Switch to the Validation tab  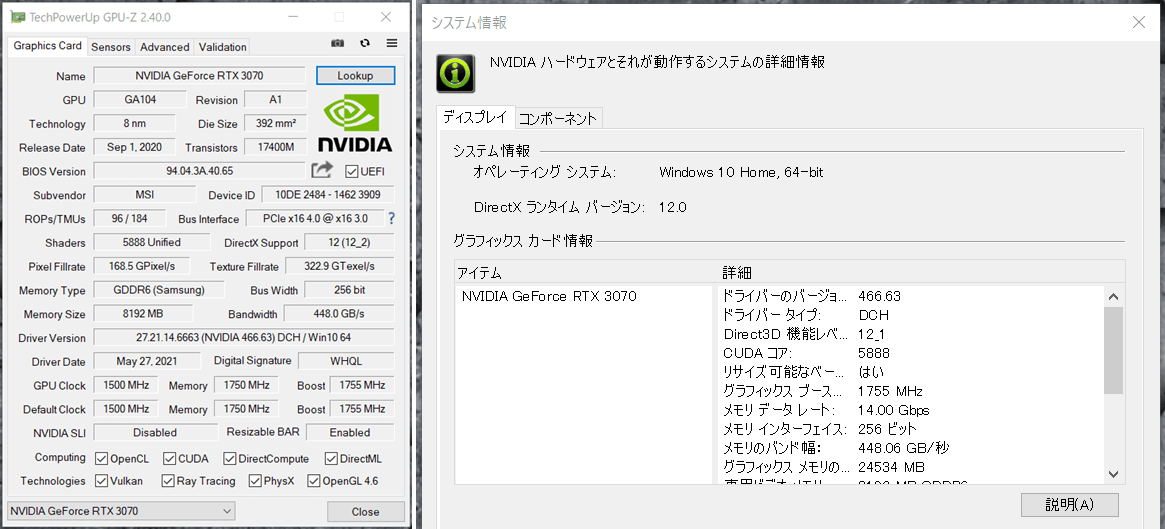[x=222, y=47]
